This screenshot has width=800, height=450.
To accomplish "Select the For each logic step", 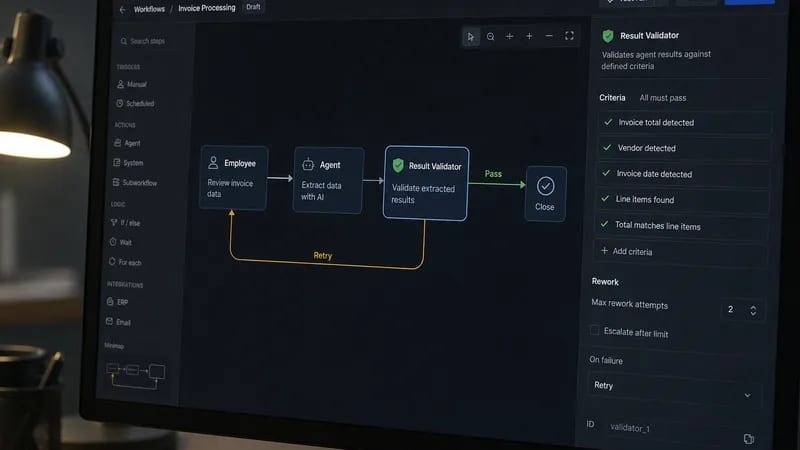I will tap(127, 262).
